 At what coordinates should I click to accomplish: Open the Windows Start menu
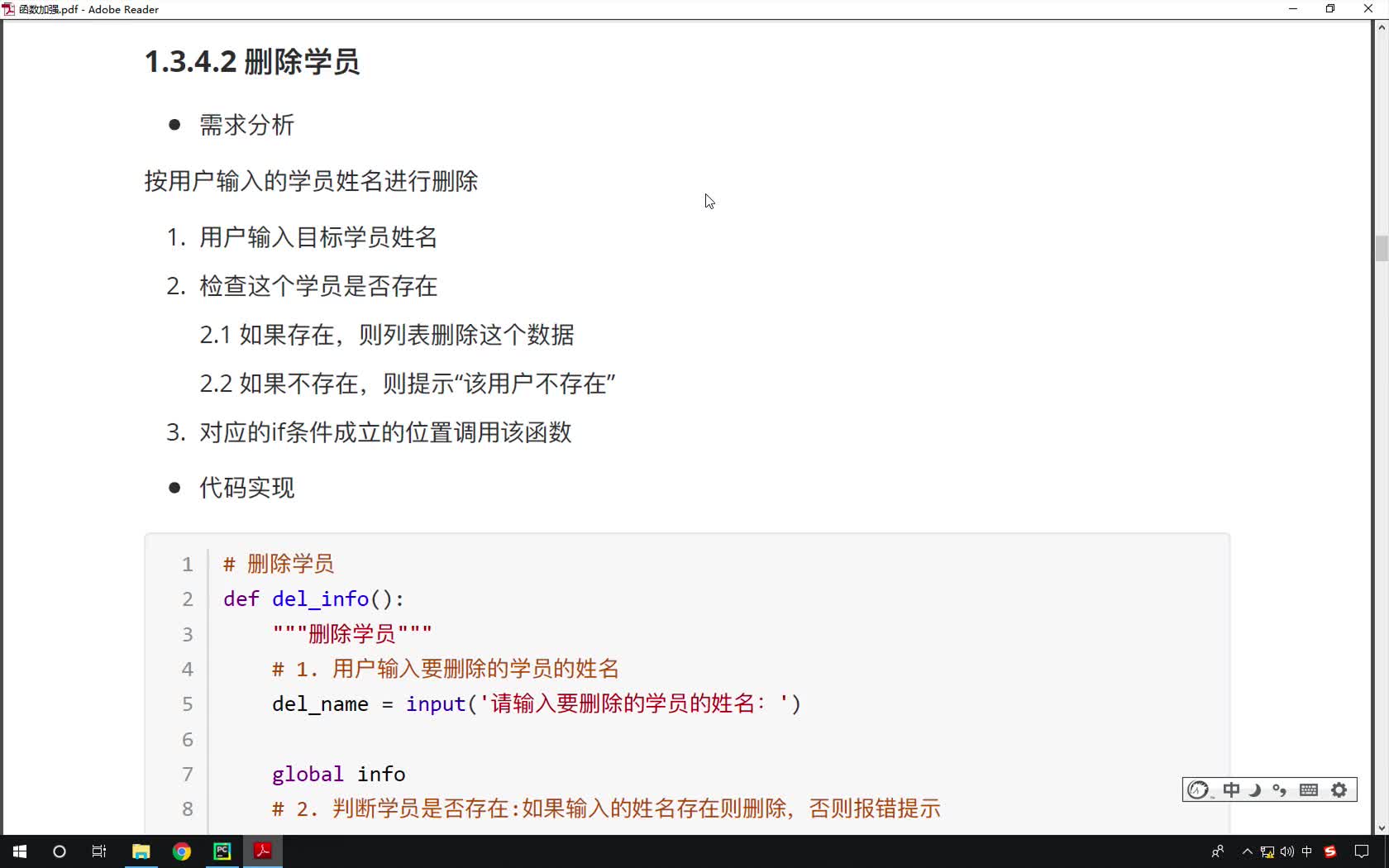click(20, 851)
